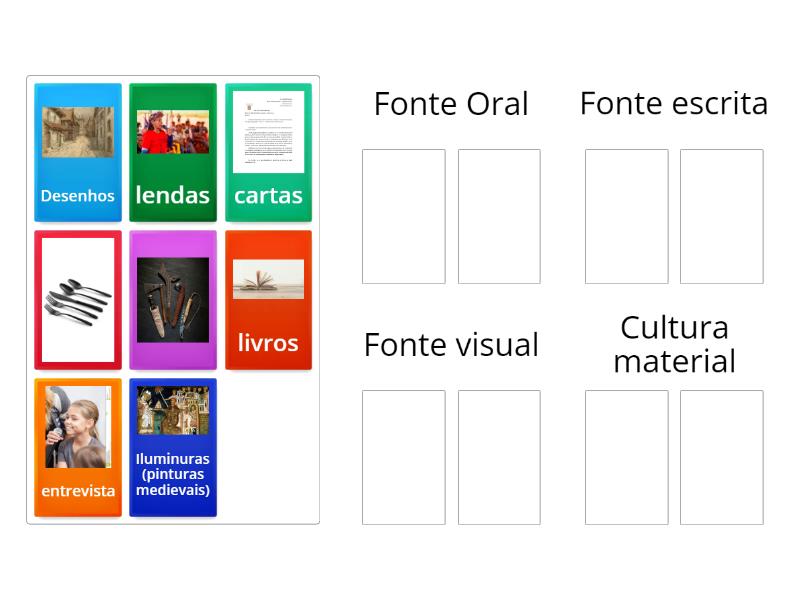800x600 pixels.
Task: Select the Desenhos card
Action: click(x=78, y=152)
